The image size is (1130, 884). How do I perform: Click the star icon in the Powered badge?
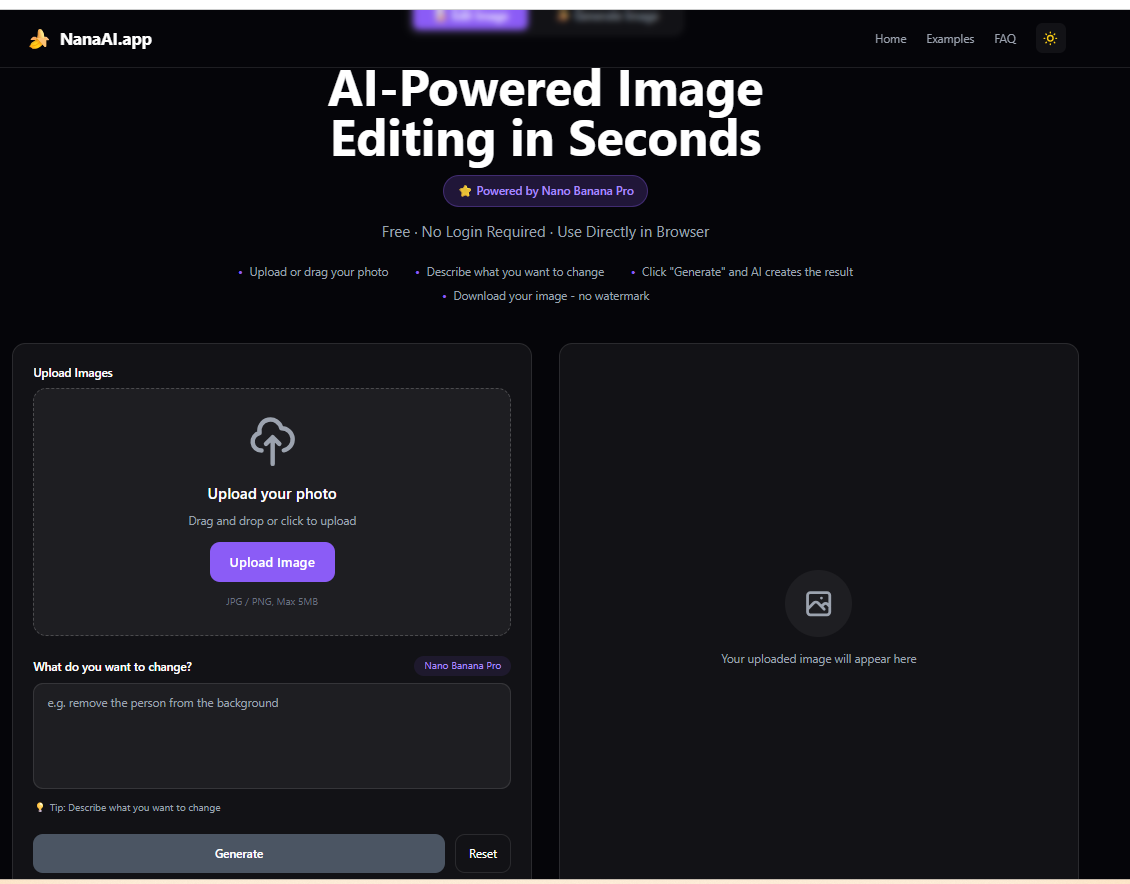click(x=465, y=191)
